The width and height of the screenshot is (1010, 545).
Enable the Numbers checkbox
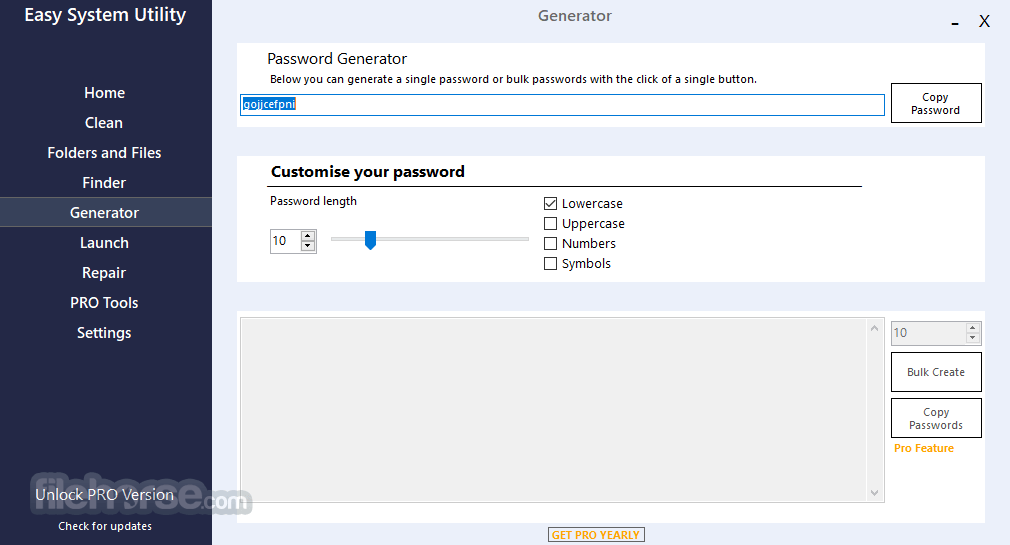click(x=550, y=244)
